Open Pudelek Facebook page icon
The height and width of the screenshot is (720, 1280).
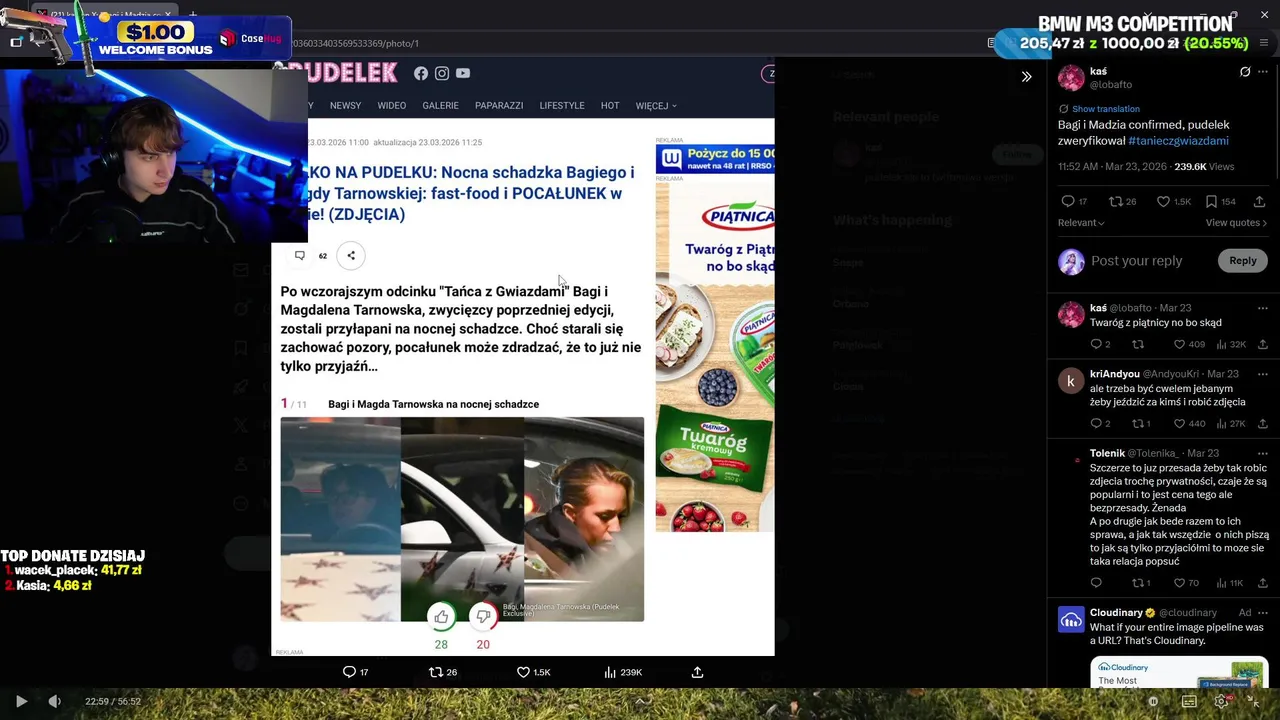tap(421, 73)
